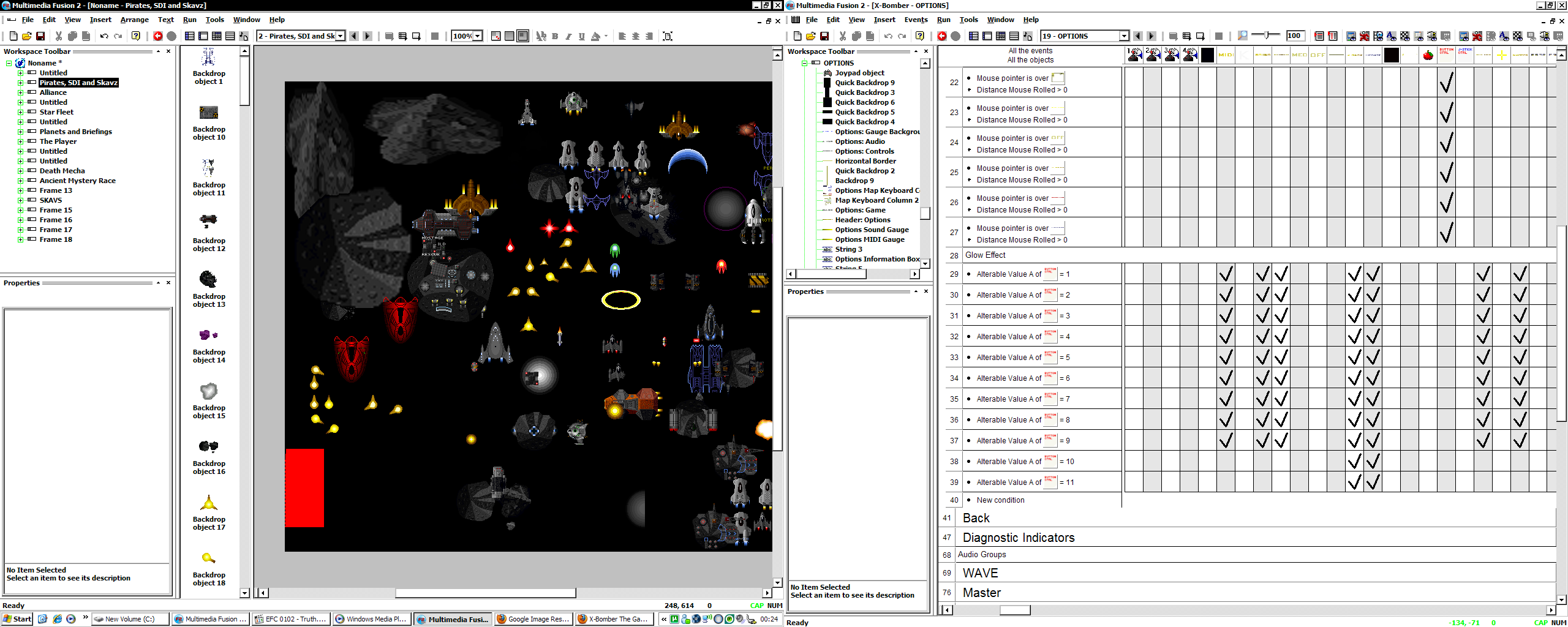This screenshot has height=627, width=1568.
Task: Go to next frame in Noname window
Action: click(367, 36)
